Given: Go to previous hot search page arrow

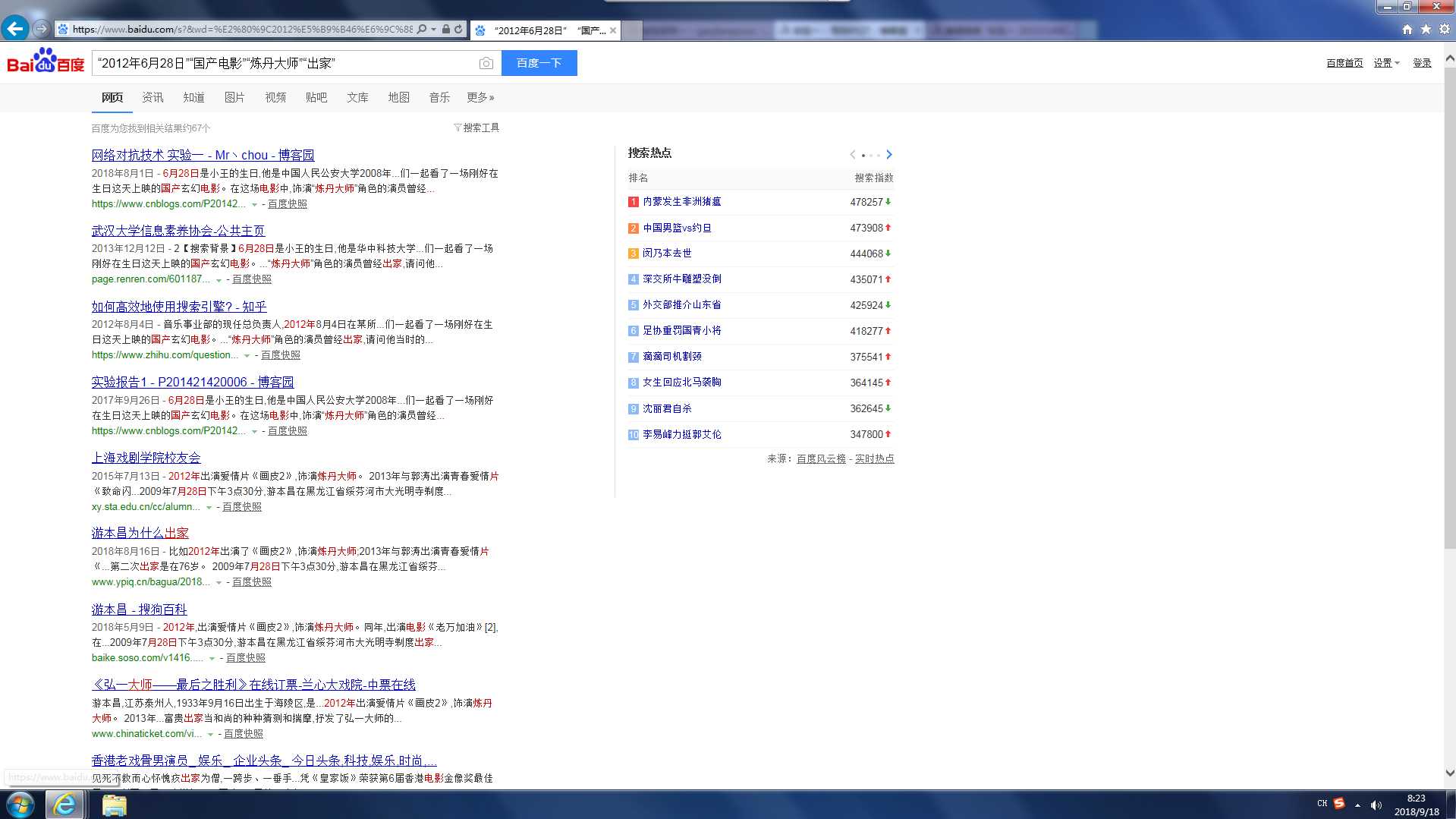Looking at the screenshot, I should pyautogui.click(x=853, y=154).
